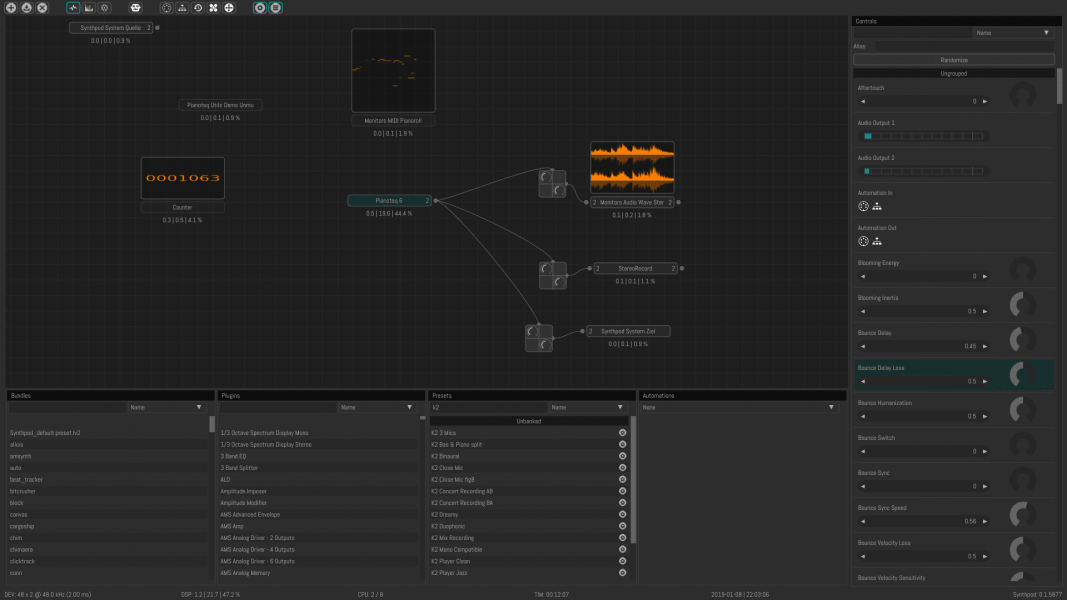The height and width of the screenshot is (600, 1067).
Task: Click preset icon beside K2 Mono Compatible
Action: (623, 550)
